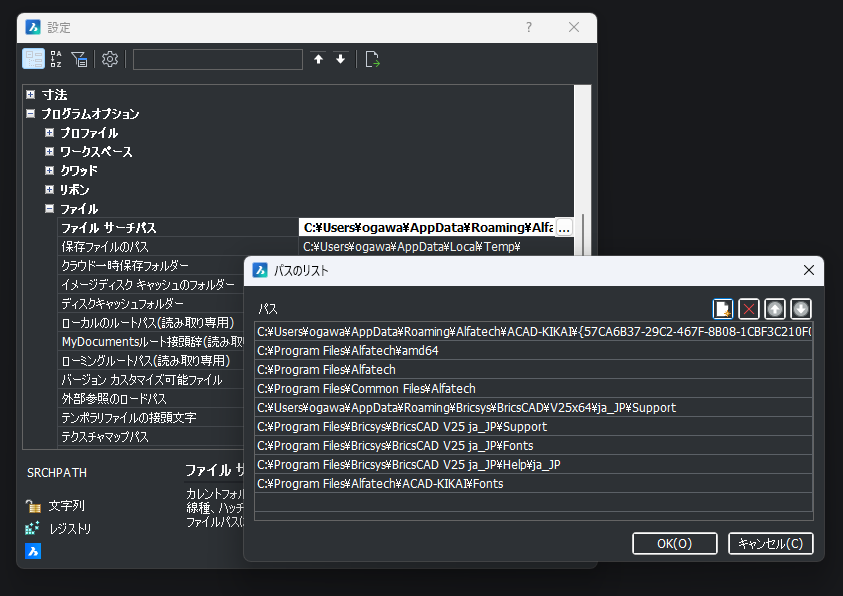Viewport: 843px width, 596px height.
Task: Expand the 寸法 tree node
Action: (x=31, y=95)
